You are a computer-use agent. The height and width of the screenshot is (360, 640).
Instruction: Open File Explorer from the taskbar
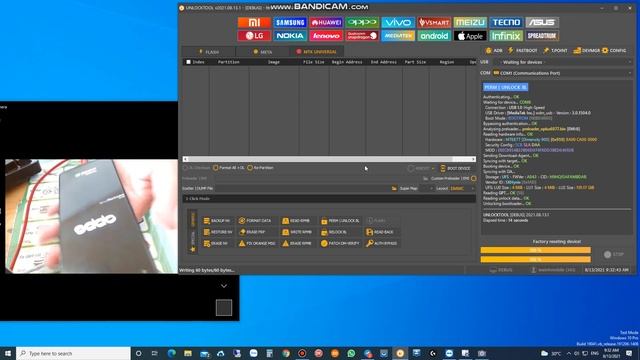[x=188, y=353]
